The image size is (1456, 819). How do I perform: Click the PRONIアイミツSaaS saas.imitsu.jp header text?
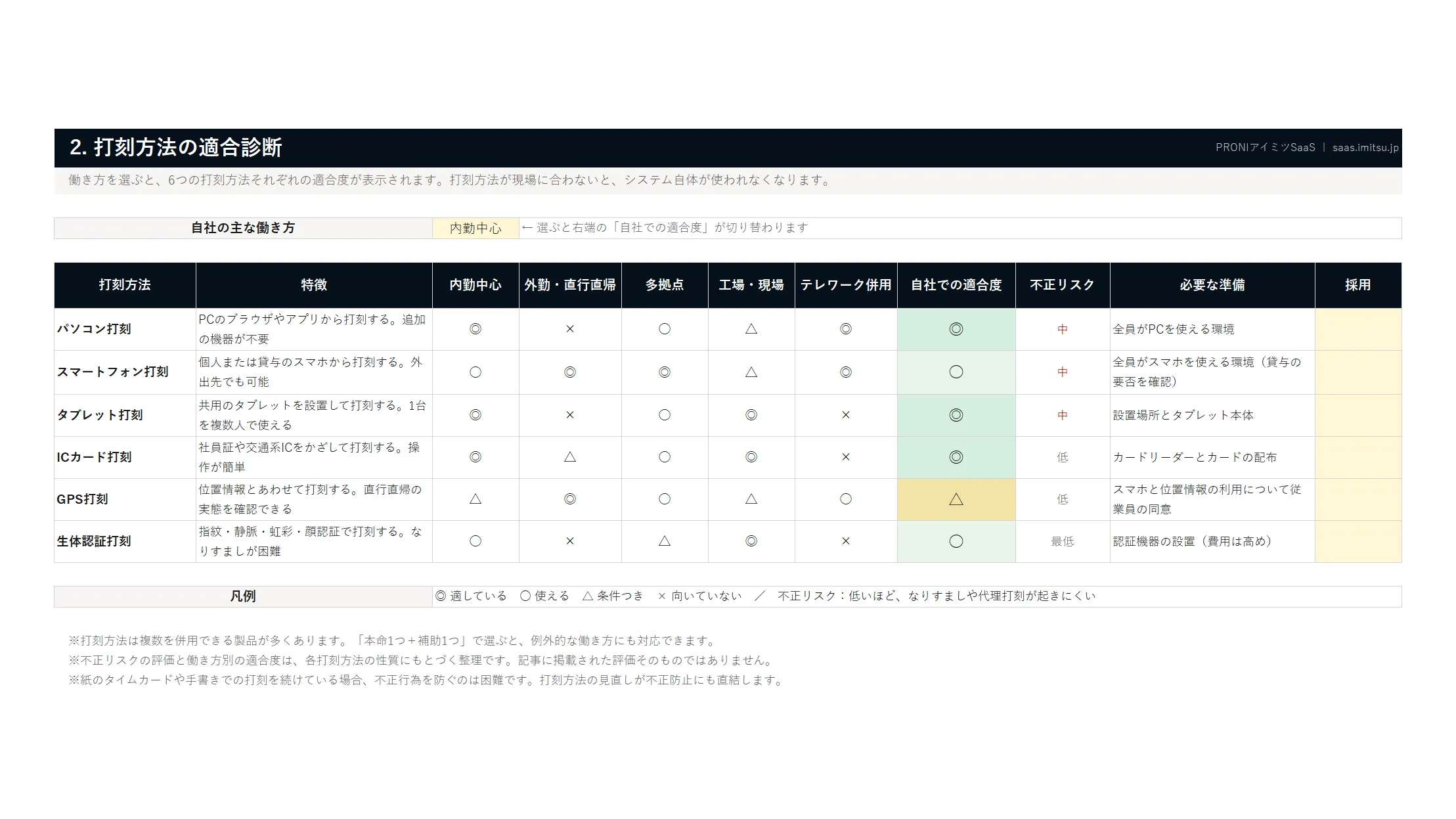coord(1307,148)
